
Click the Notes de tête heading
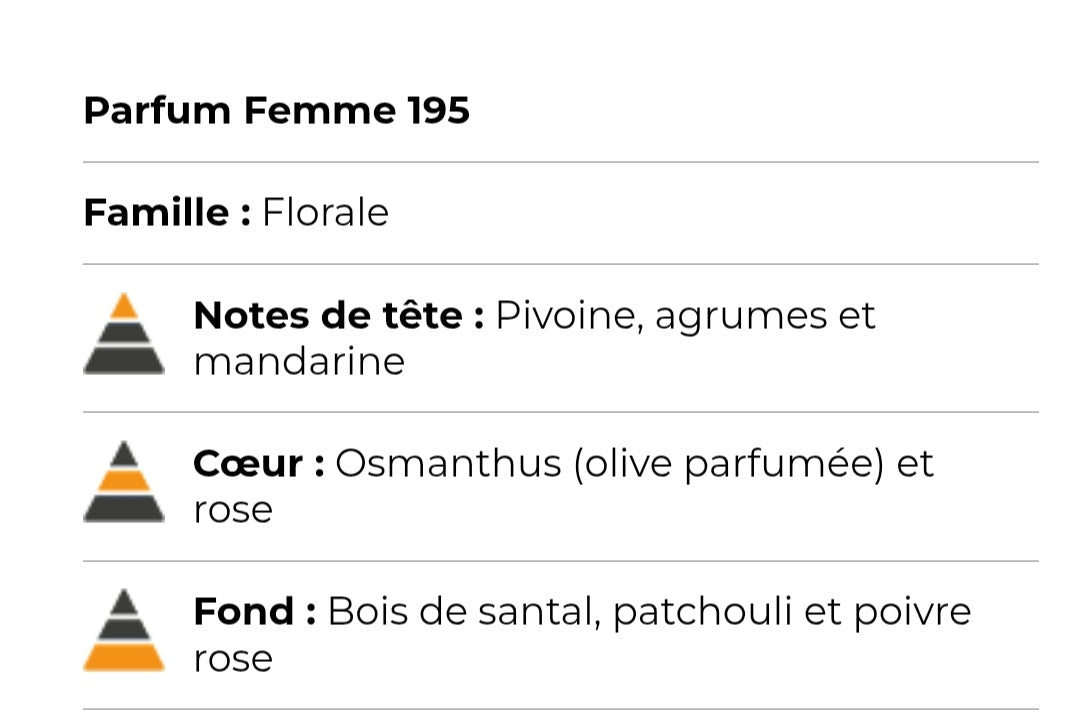338,316
